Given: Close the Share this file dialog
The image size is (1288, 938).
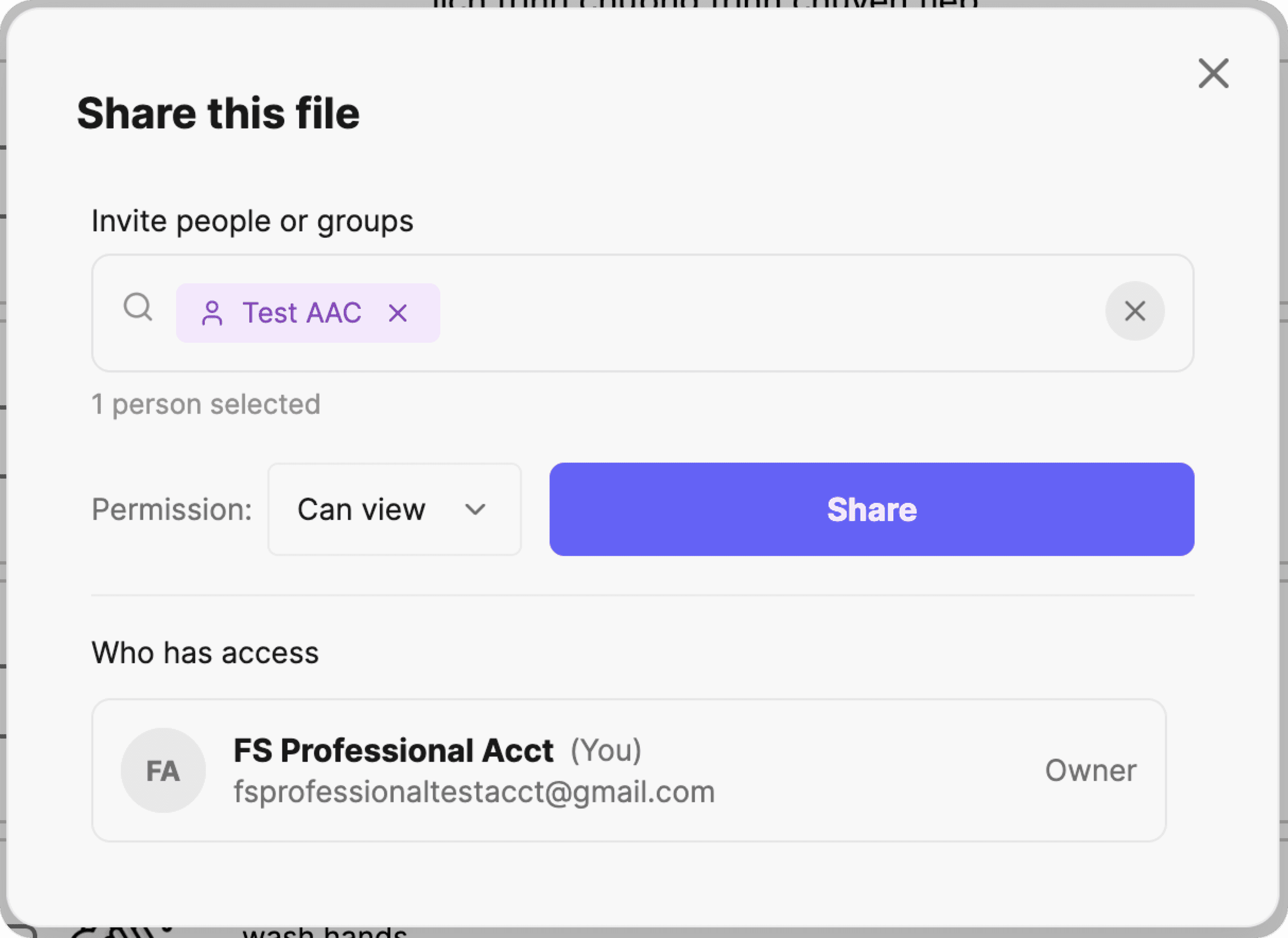Looking at the screenshot, I should point(1213,73).
